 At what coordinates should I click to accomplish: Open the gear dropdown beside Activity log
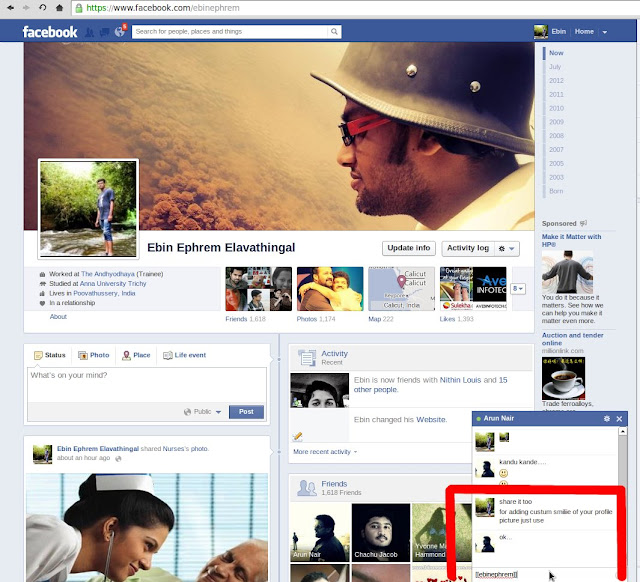tap(507, 248)
